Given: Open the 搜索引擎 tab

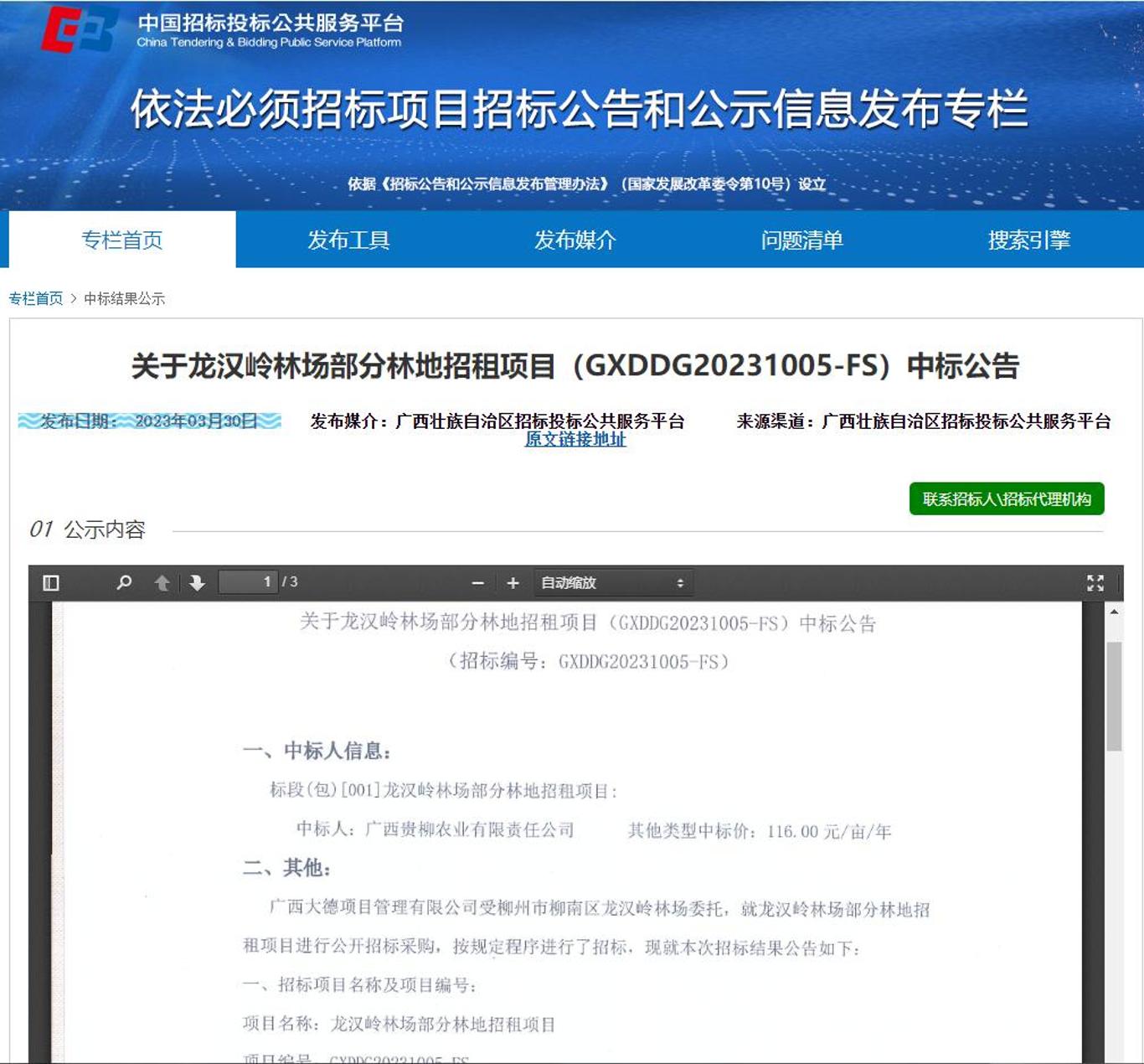Looking at the screenshot, I should pos(1028,240).
